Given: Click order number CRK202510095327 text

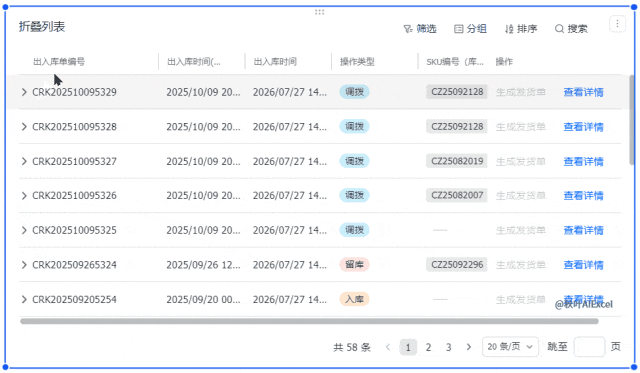Looking at the screenshot, I should click(x=74, y=162).
